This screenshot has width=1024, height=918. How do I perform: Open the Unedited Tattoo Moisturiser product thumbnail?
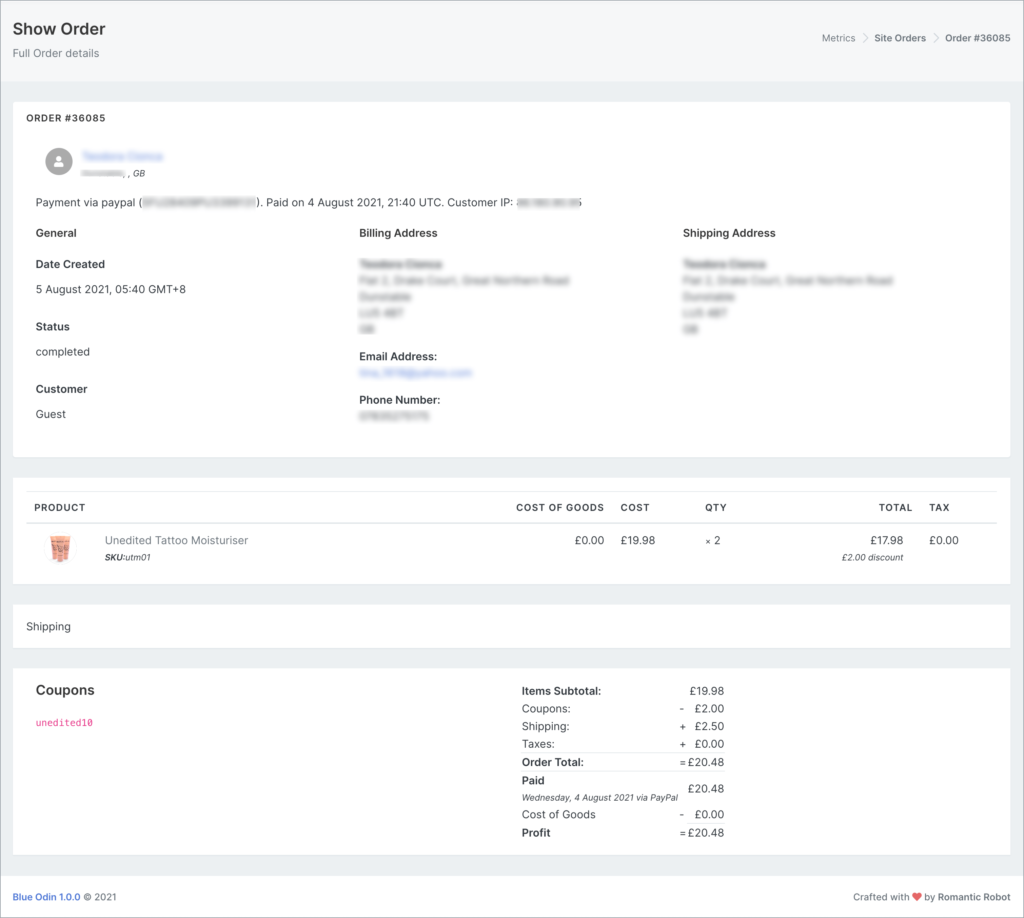pyautogui.click(x=61, y=548)
